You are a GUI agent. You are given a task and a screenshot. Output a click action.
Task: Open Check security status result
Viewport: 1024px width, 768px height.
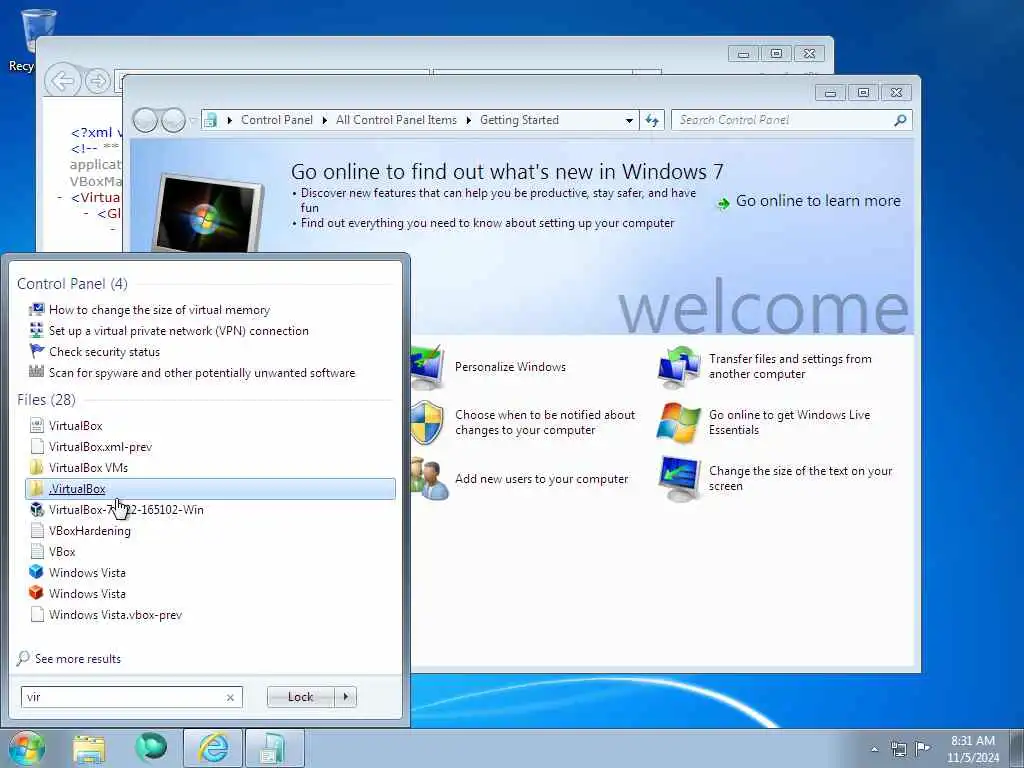click(104, 352)
